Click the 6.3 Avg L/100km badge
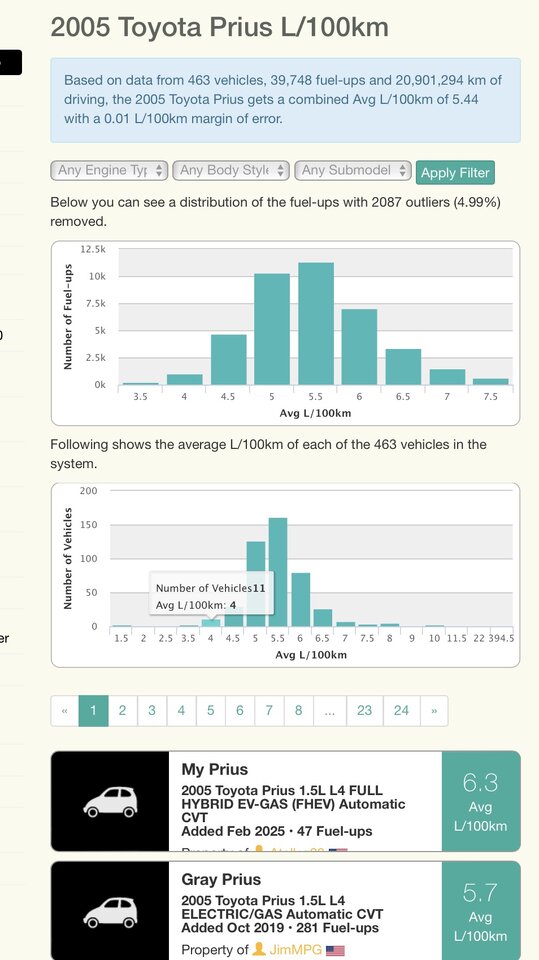Viewport: 539px width, 960px height. (x=481, y=801)
